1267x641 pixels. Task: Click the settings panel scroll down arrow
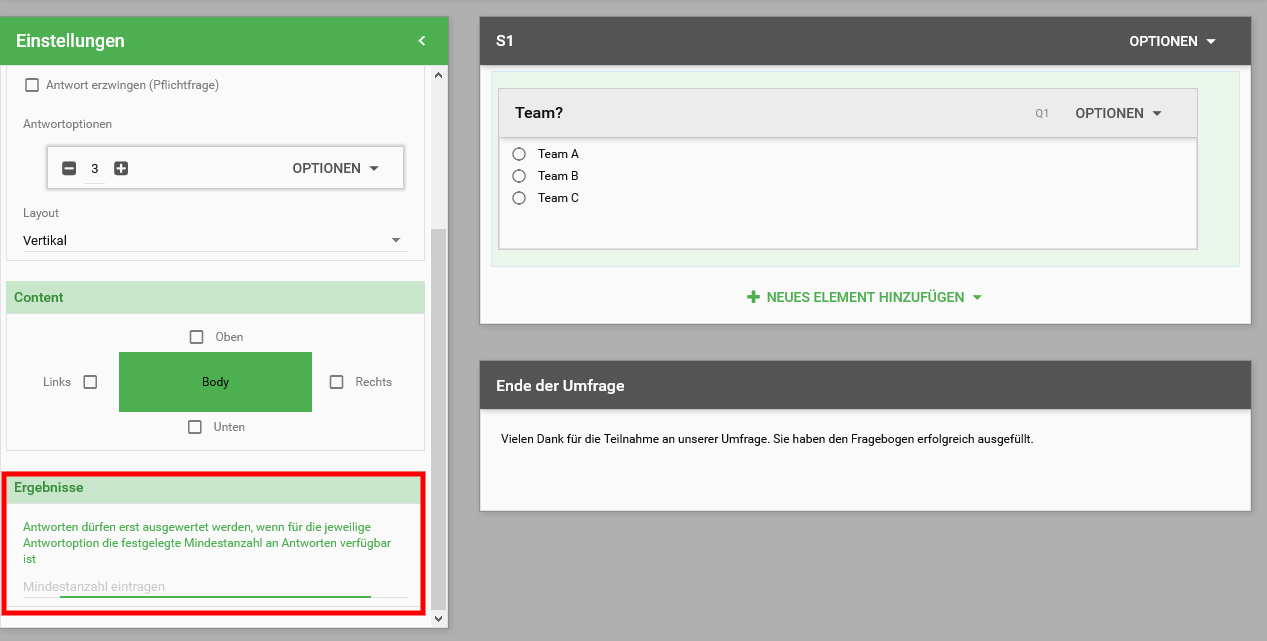pyautogui.click(x=437, y=620)
